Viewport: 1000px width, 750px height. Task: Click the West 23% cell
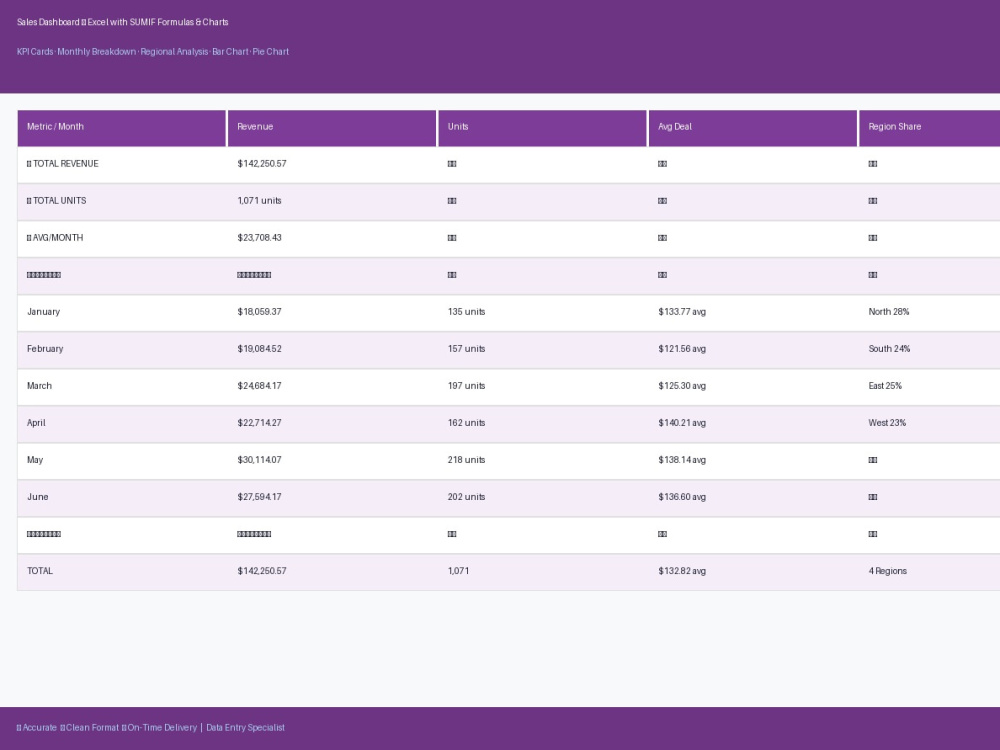[930, 423]
